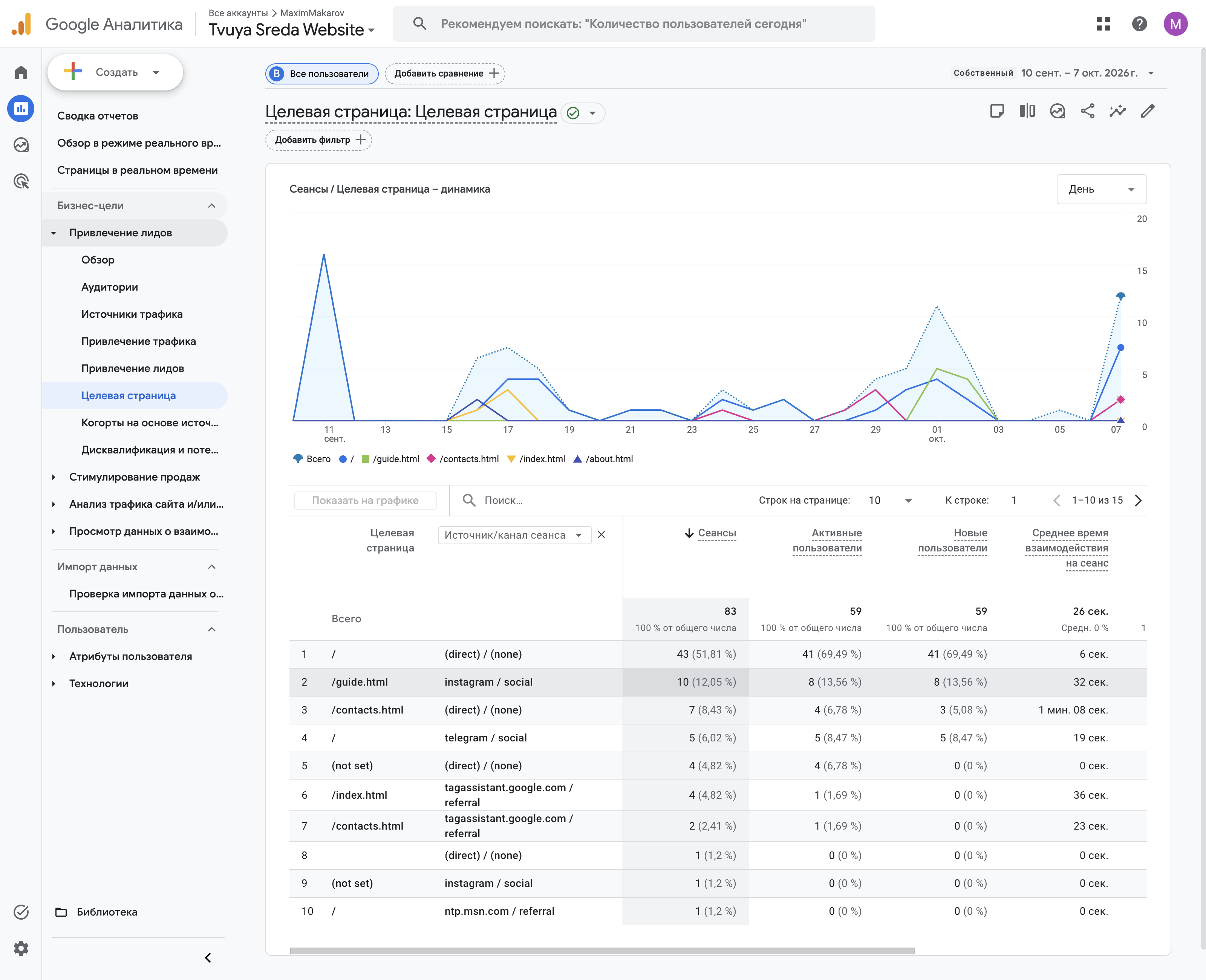The height and width of the screenshot is (980, 1206).
Task: Expand Стимулирование продаж tree item
Action: [x=54, y=477]
